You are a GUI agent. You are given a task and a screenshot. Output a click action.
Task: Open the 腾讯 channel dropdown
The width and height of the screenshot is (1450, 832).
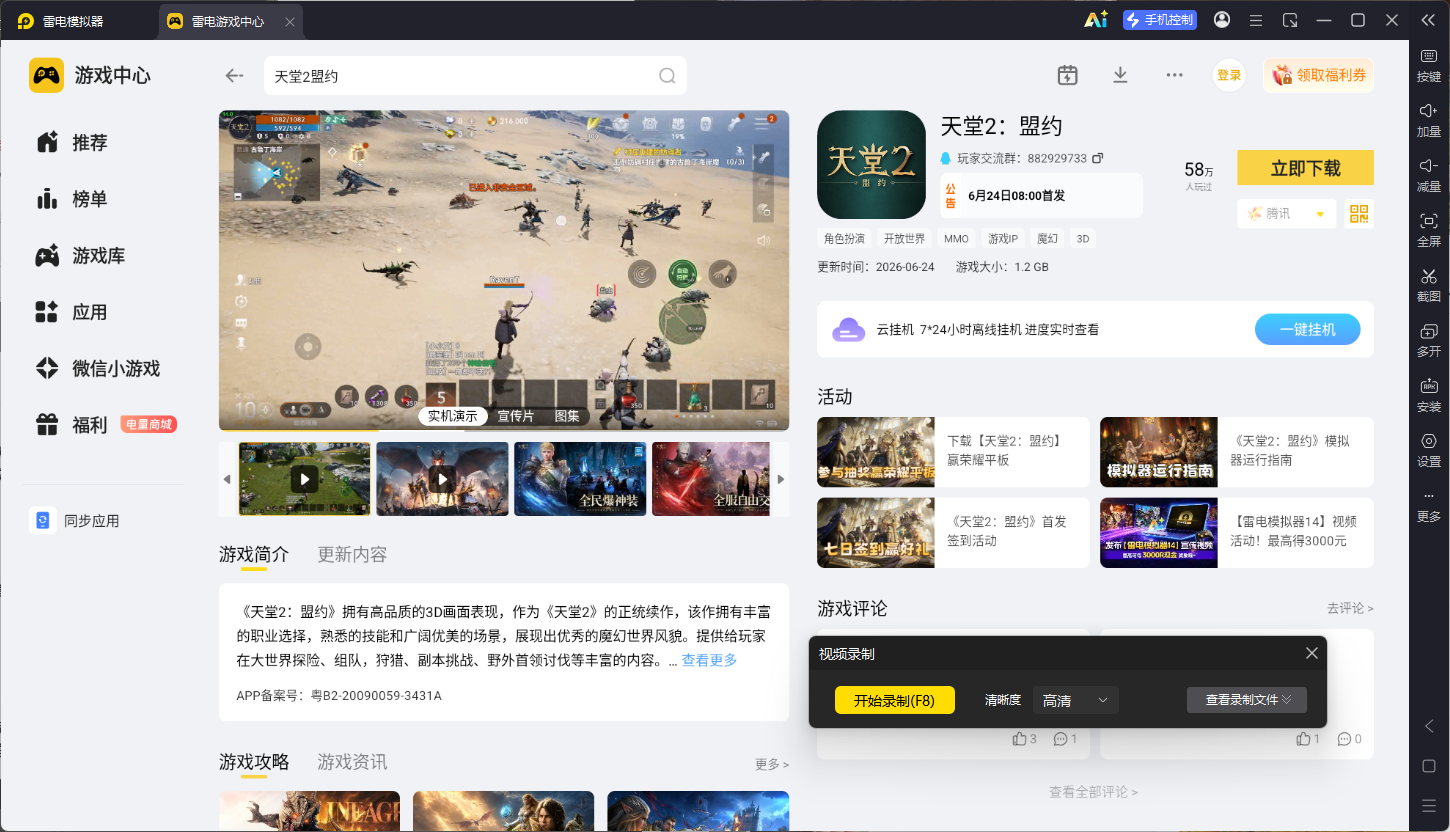click(x=1286, y=213)
